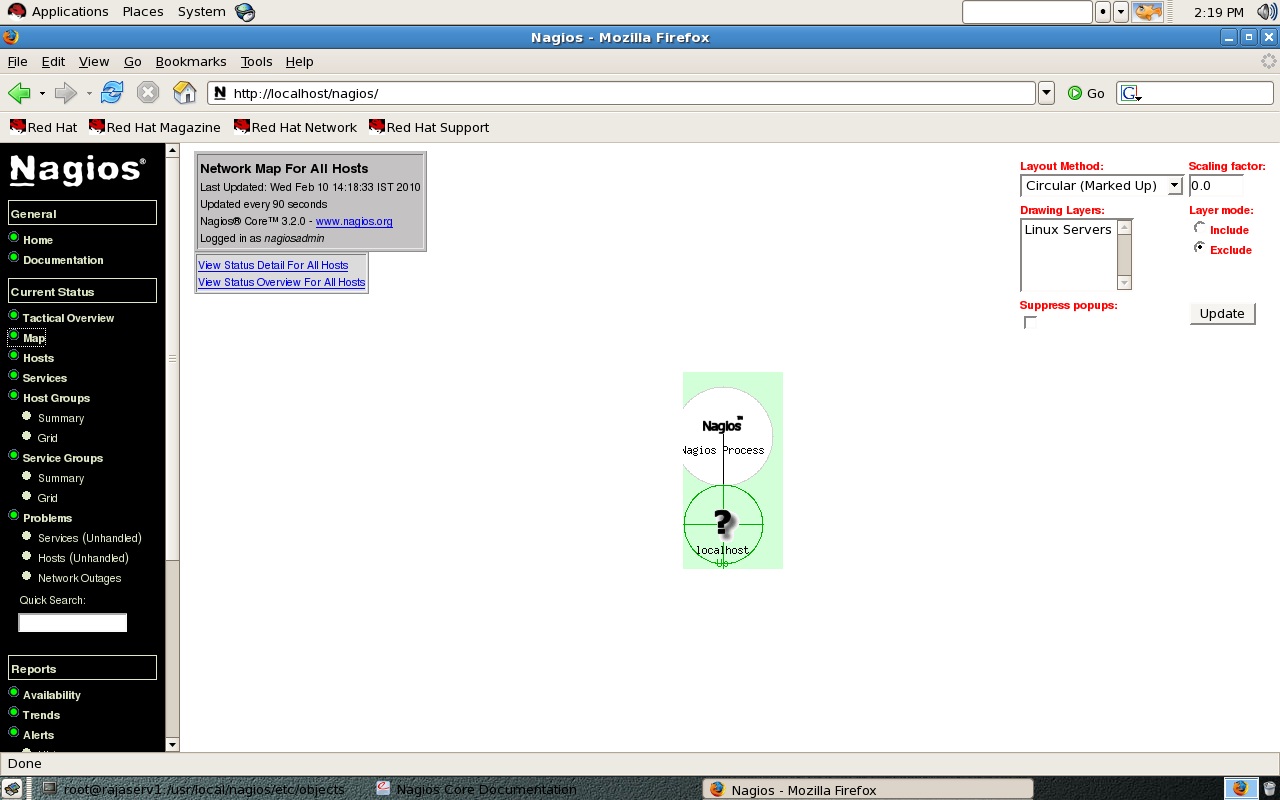Open the Tools menu

point(257,61)
